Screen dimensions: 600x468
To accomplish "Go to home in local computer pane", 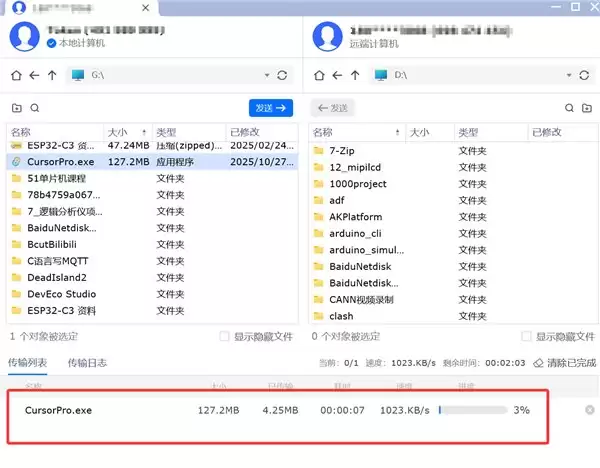I will (16, 75).
